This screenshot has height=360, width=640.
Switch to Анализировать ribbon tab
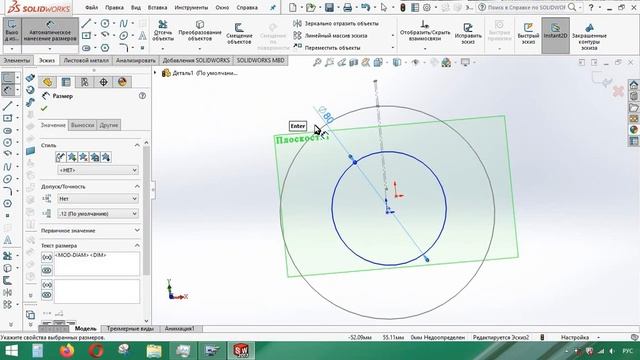pos(136,60)
